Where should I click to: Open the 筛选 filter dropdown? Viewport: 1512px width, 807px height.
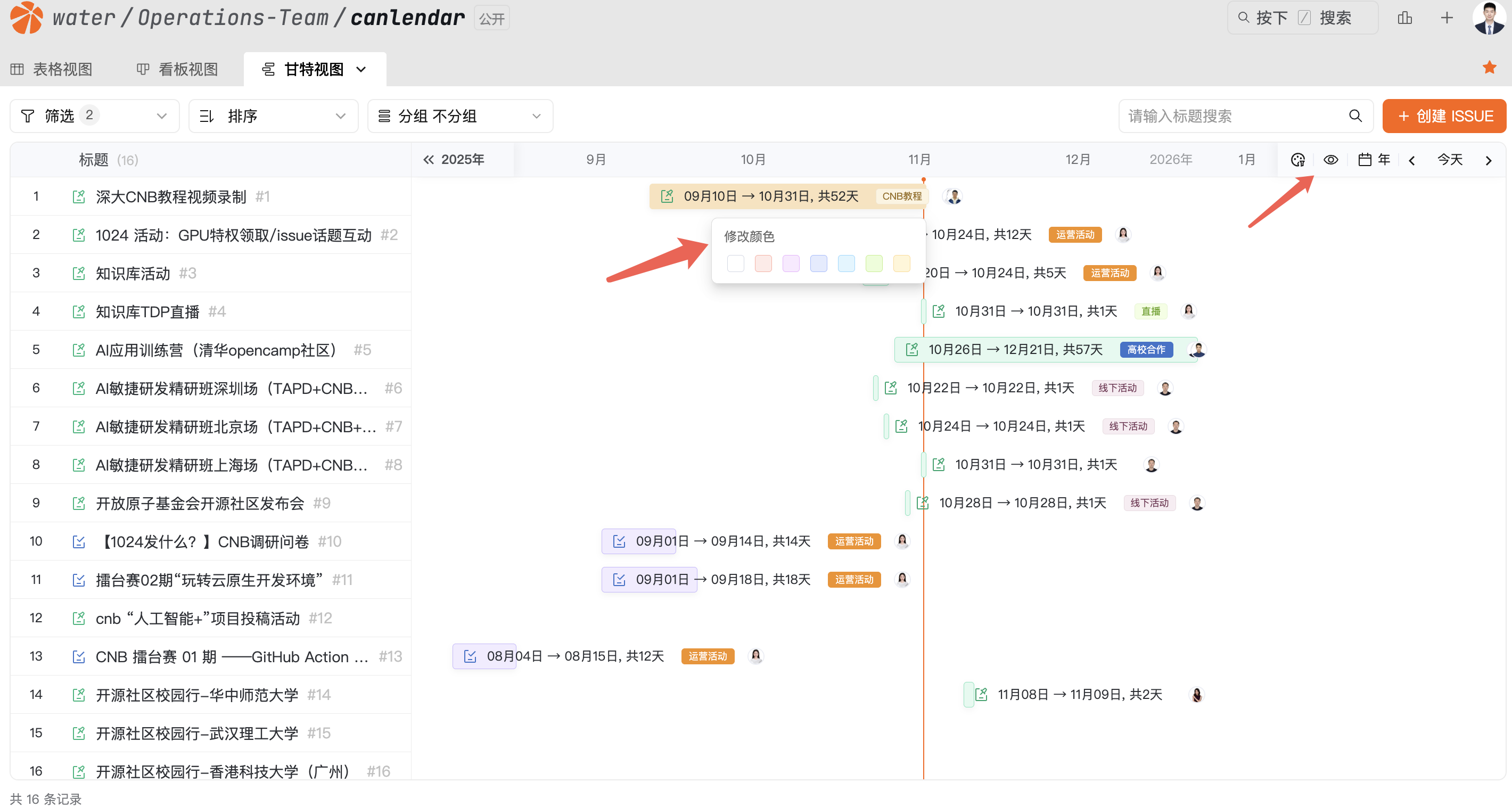[x=94, y=116]
